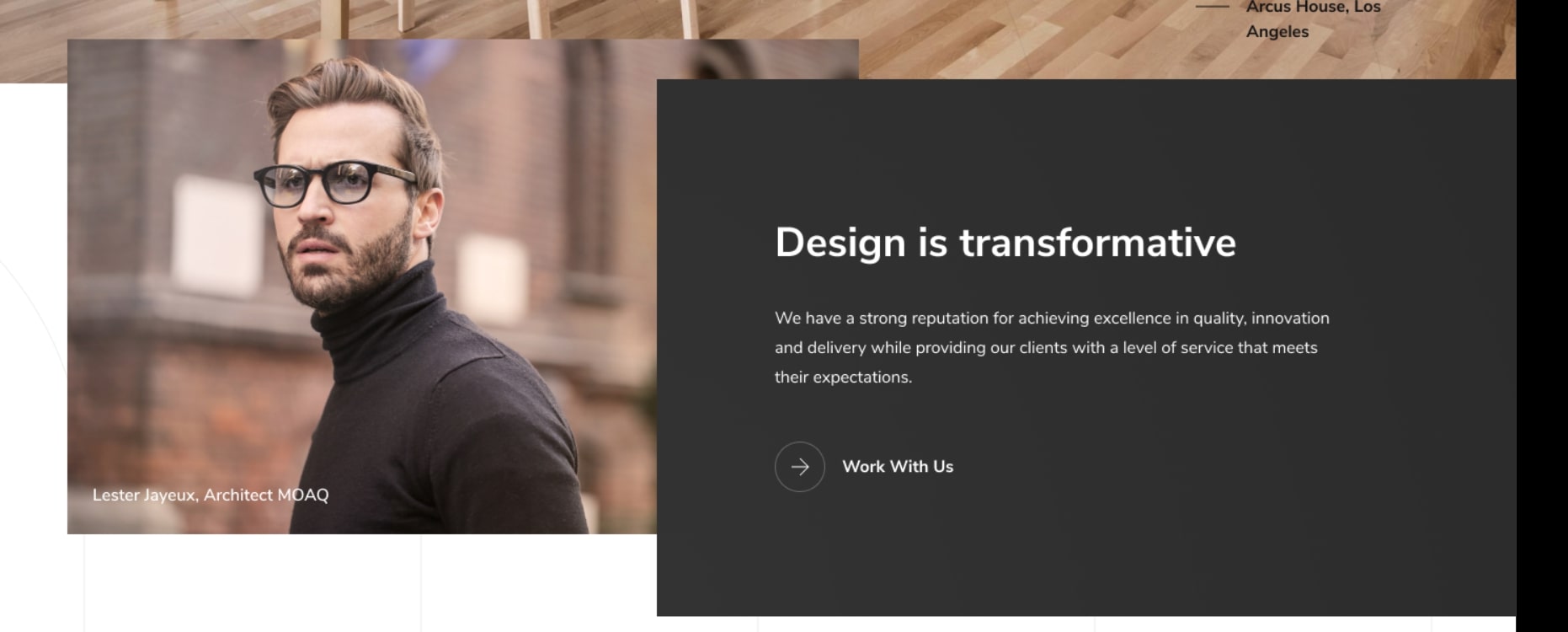Click the man's eyeglasses in photo
The image size is (1568, 632).
[x=335, y=183]
